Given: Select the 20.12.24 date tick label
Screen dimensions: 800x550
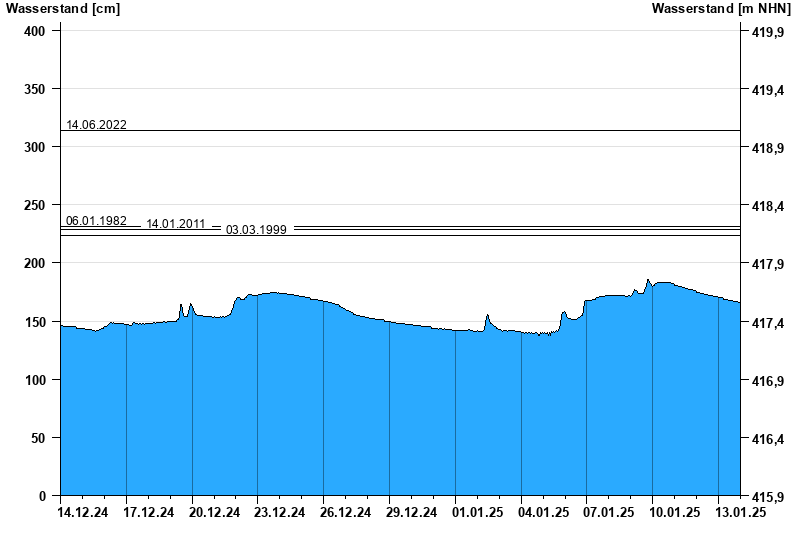Looking at the screenshot, I should [x=215, y=513].
